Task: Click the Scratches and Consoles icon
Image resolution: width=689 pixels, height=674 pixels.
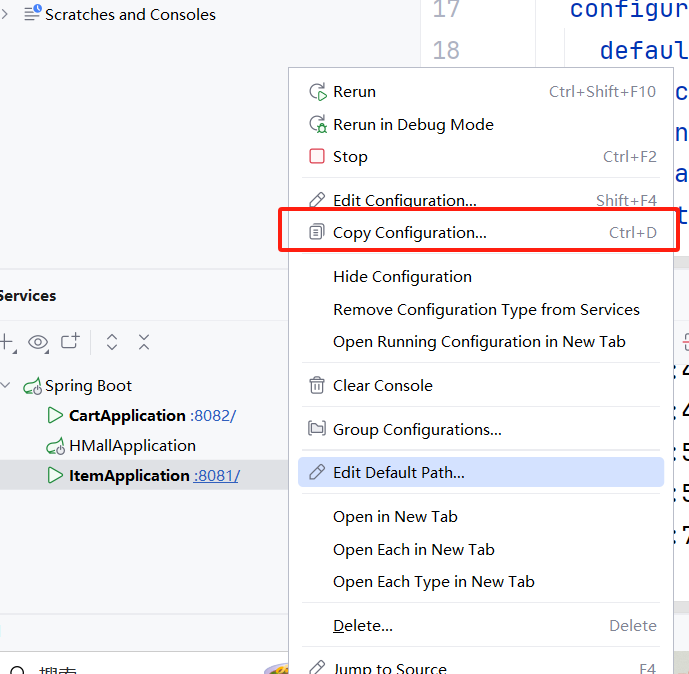Action: tap(33, 13)
